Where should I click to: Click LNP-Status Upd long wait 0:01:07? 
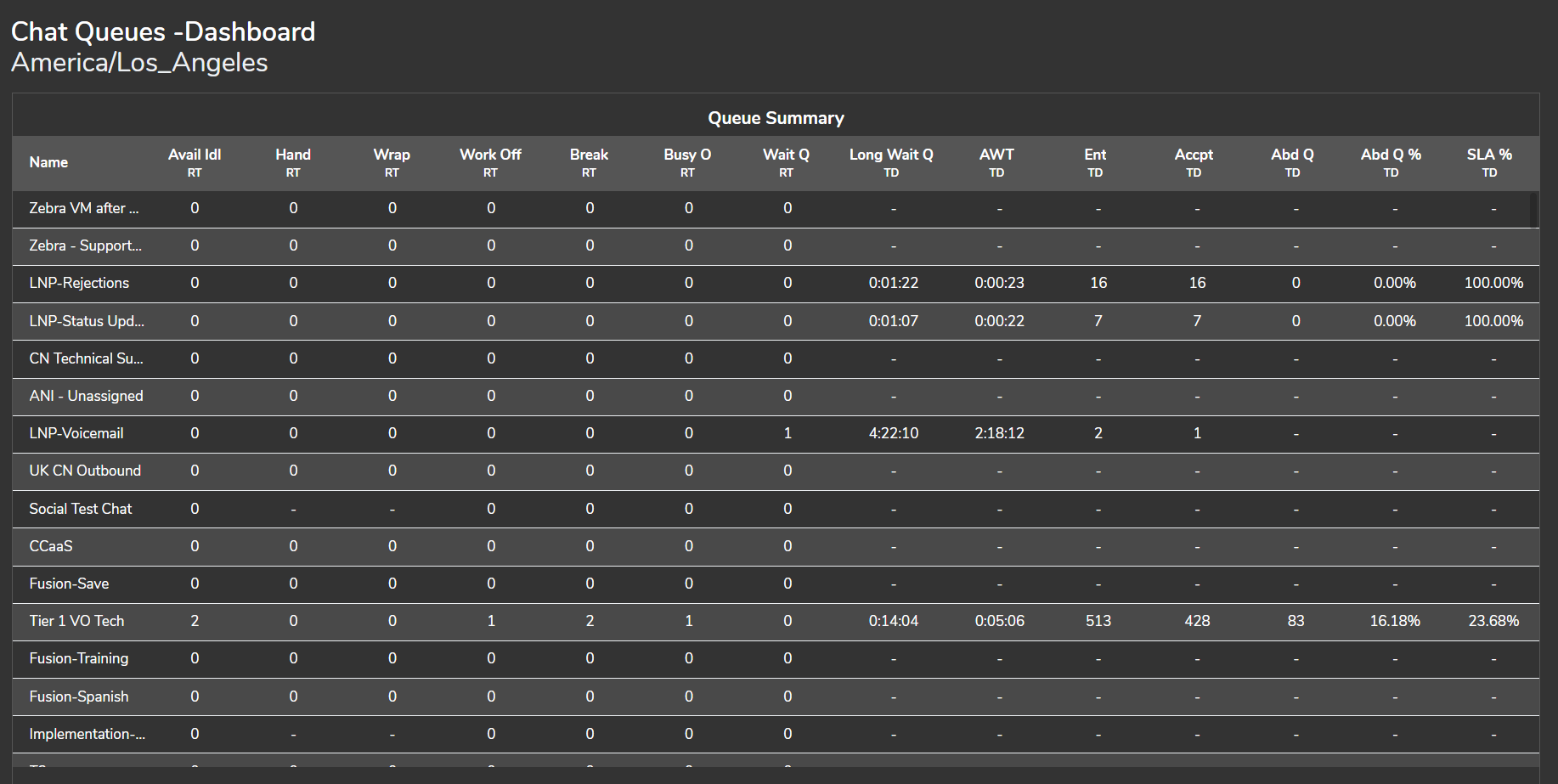[x=894, y=321]
